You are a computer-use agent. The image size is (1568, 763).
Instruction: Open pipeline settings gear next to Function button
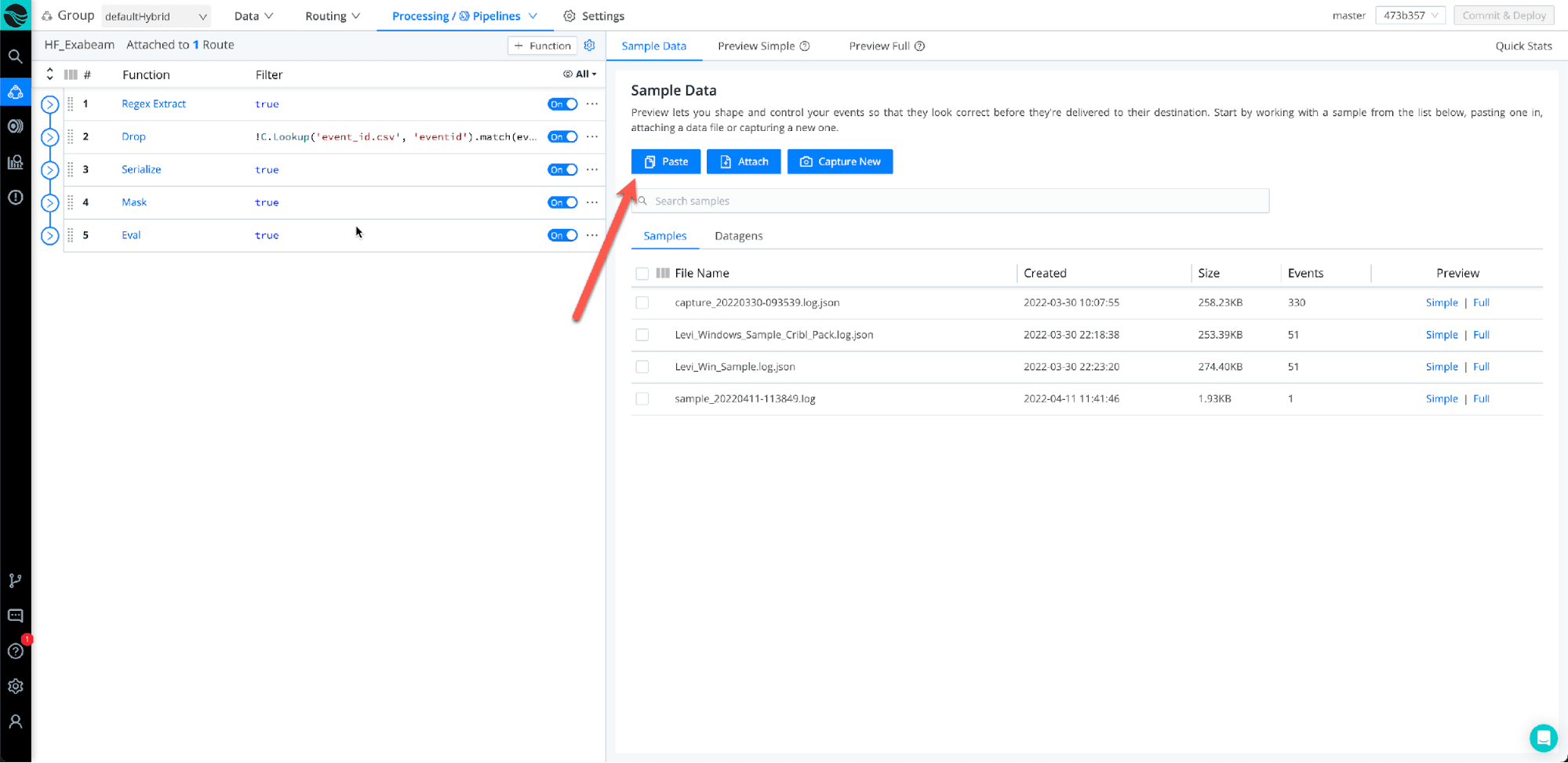tap(590, 45)
